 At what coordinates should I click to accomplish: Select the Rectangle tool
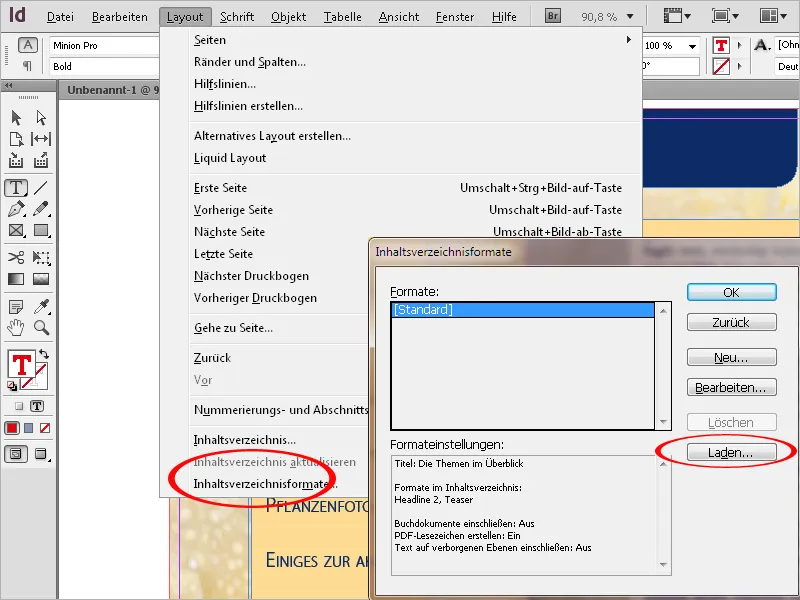pyautogui.click(x=41, y=231)
